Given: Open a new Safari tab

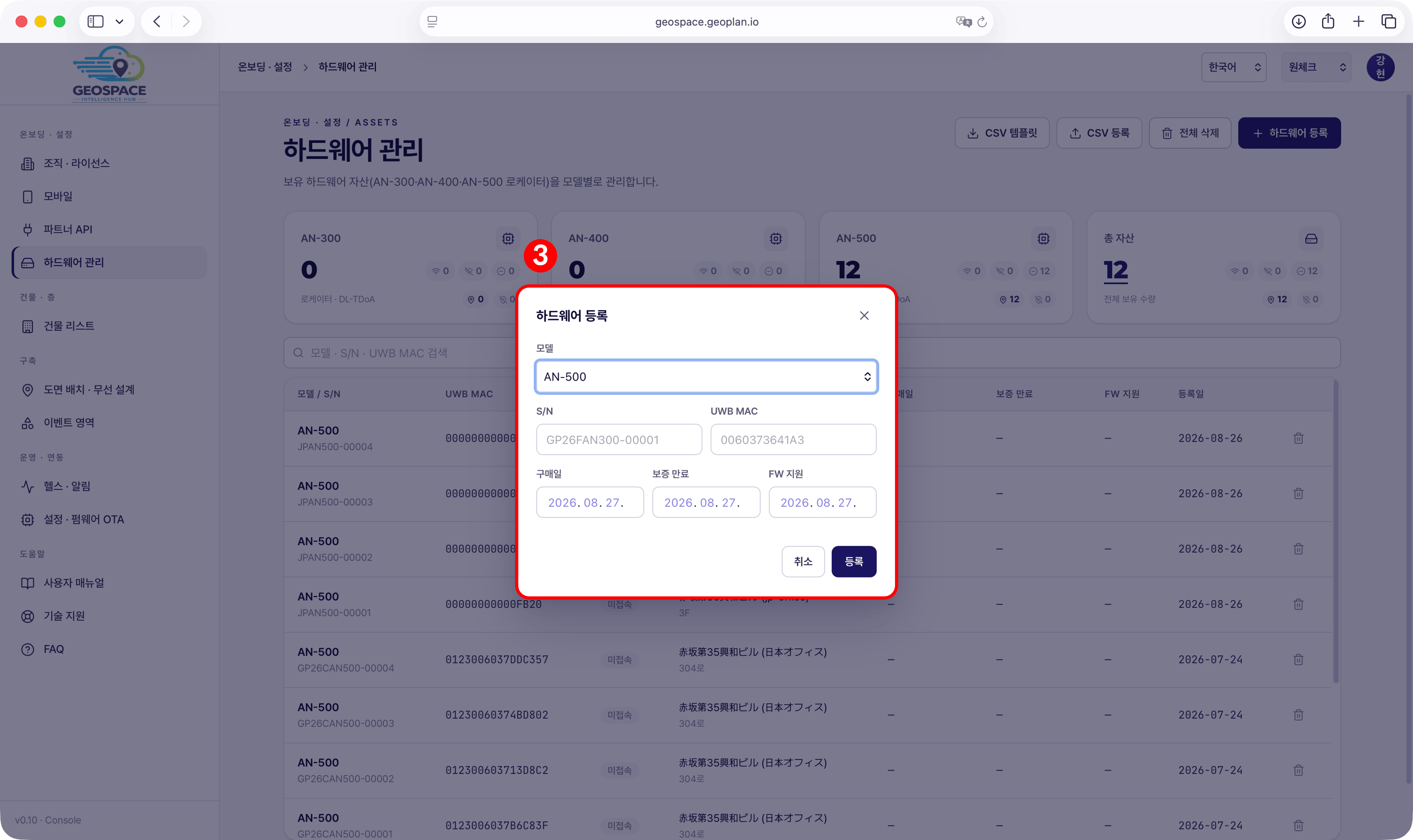Looking at the screenshot, I should [1358, 22].
